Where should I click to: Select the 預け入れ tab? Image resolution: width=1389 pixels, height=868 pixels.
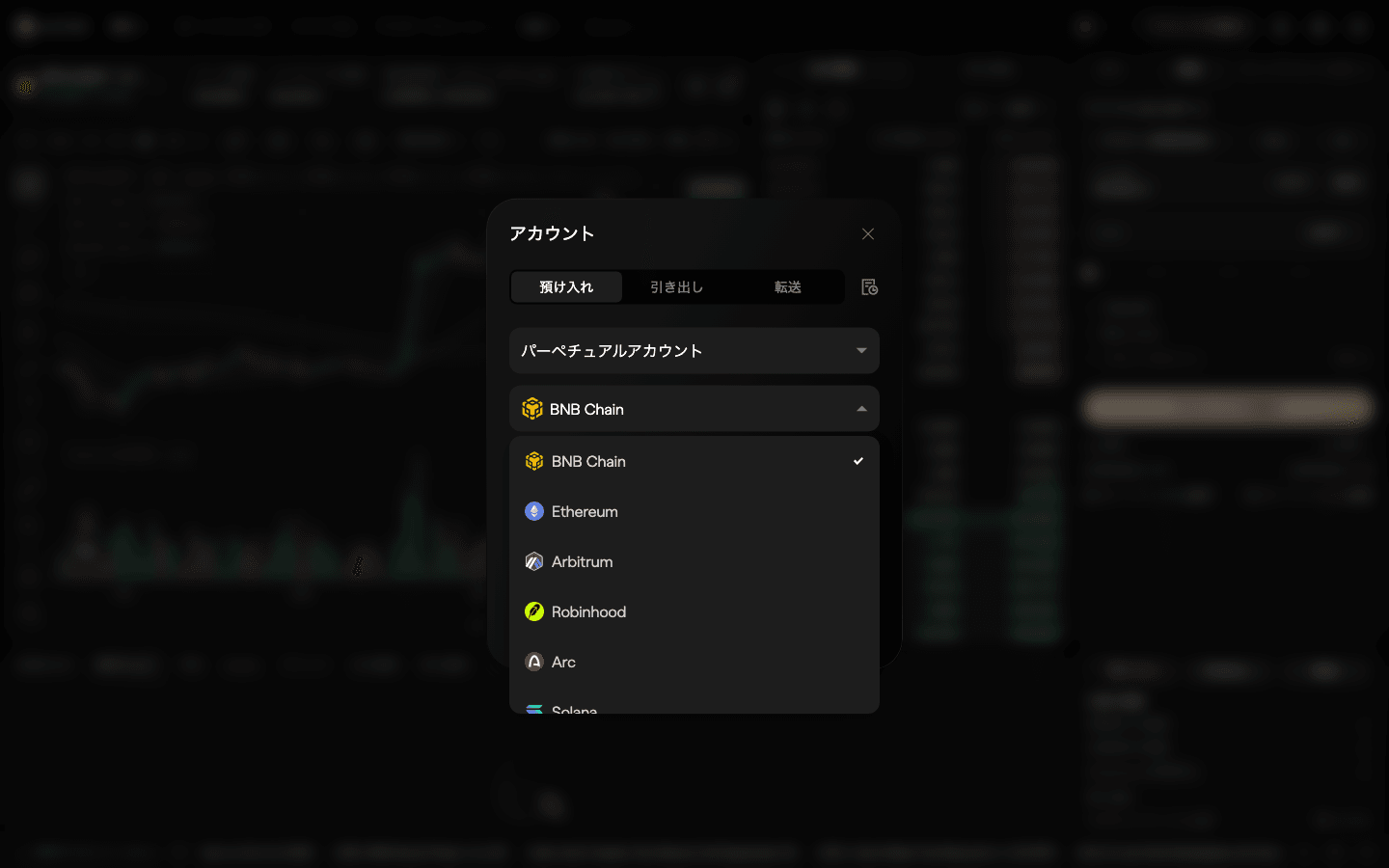566,287
